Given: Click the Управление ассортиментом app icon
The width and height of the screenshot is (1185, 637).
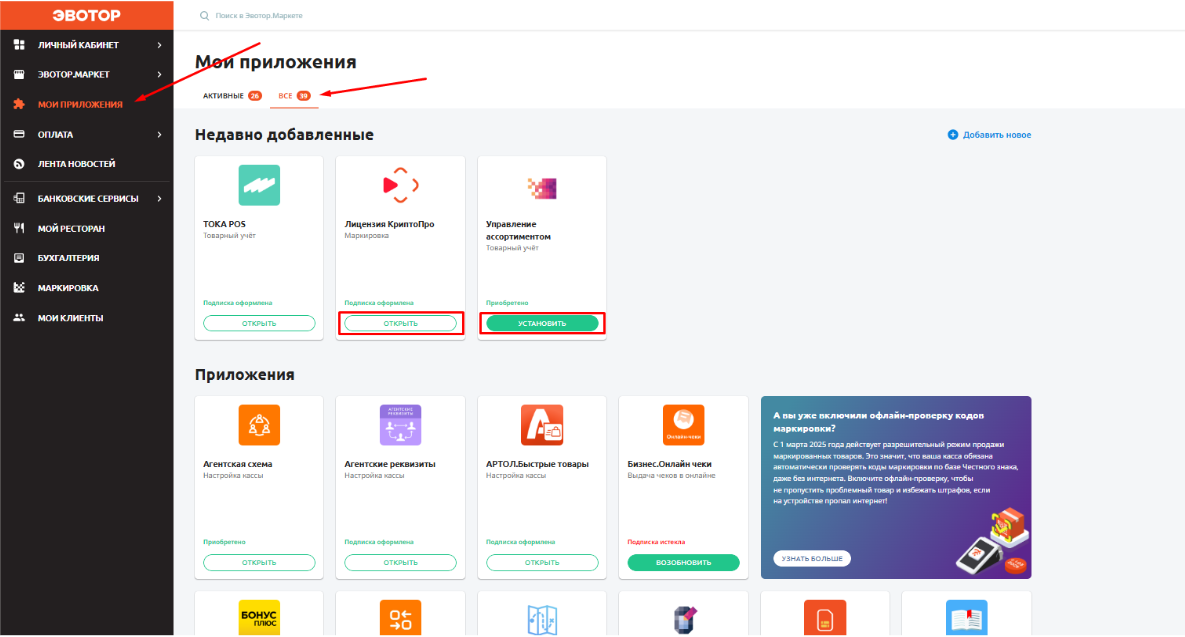Looking at the screenshot, I should [x=542, y=187].
